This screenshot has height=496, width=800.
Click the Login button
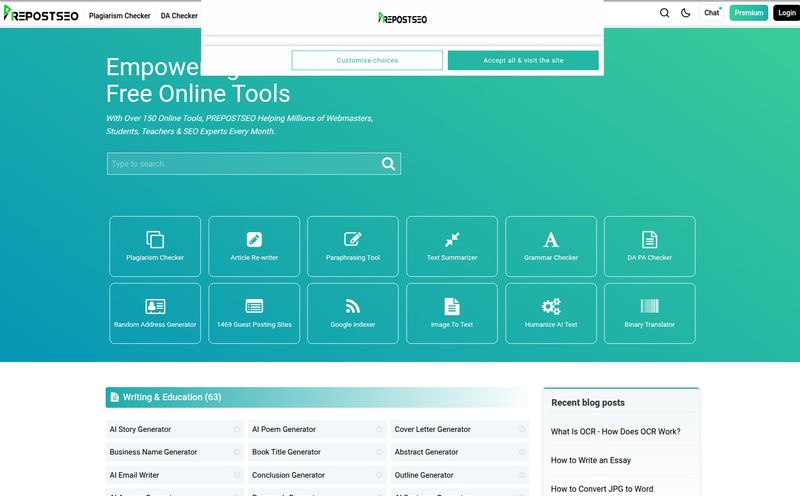[x=787, y=13]
